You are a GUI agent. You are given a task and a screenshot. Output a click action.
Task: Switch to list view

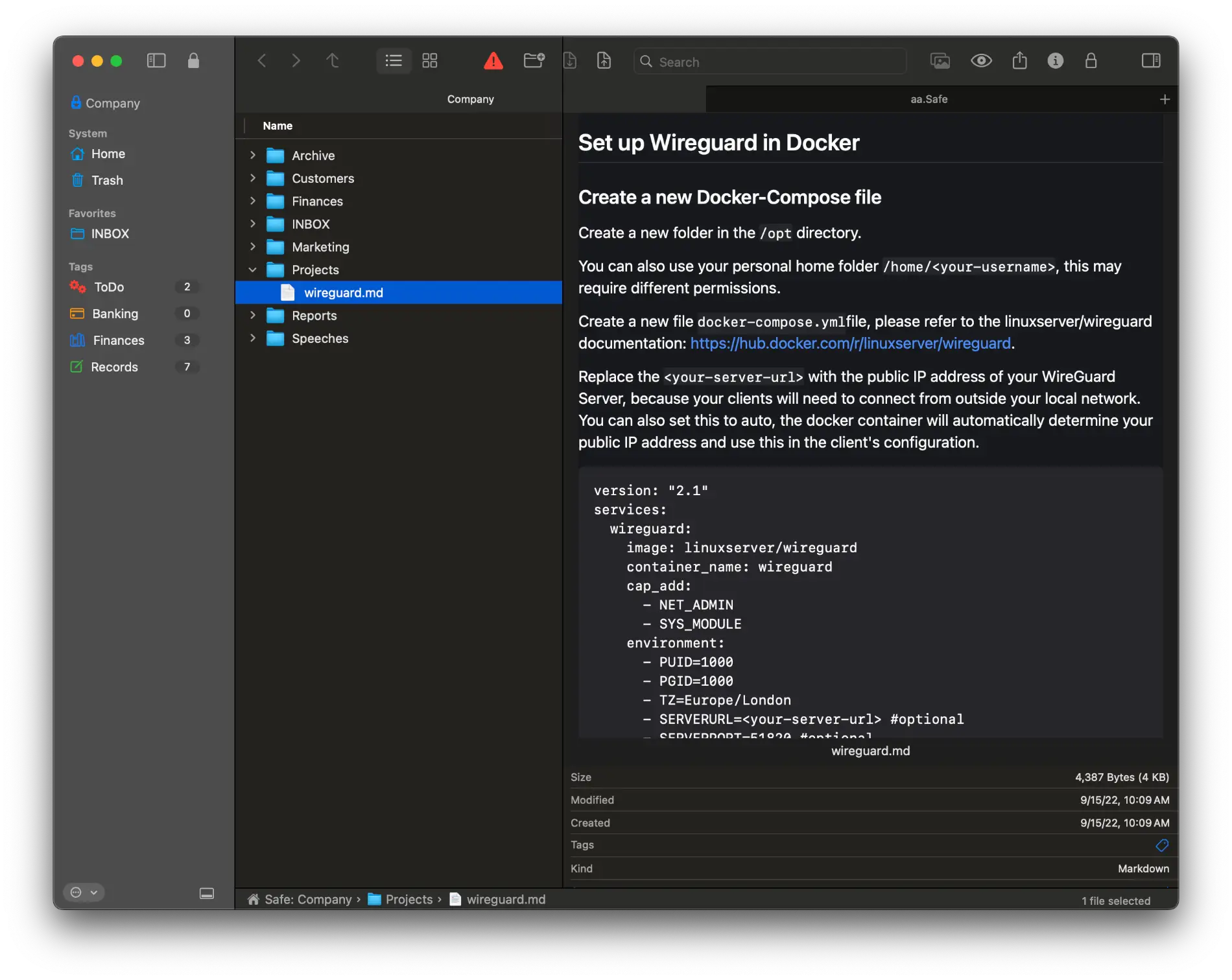[x=394, y=61]
